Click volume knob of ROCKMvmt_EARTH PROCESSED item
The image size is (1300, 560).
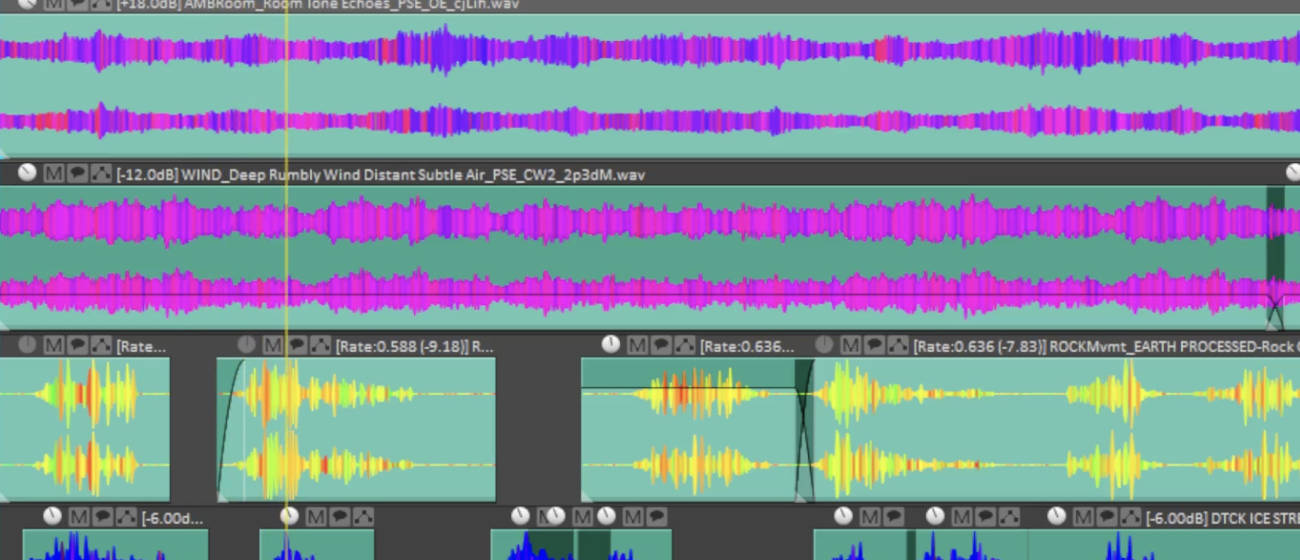823,345
